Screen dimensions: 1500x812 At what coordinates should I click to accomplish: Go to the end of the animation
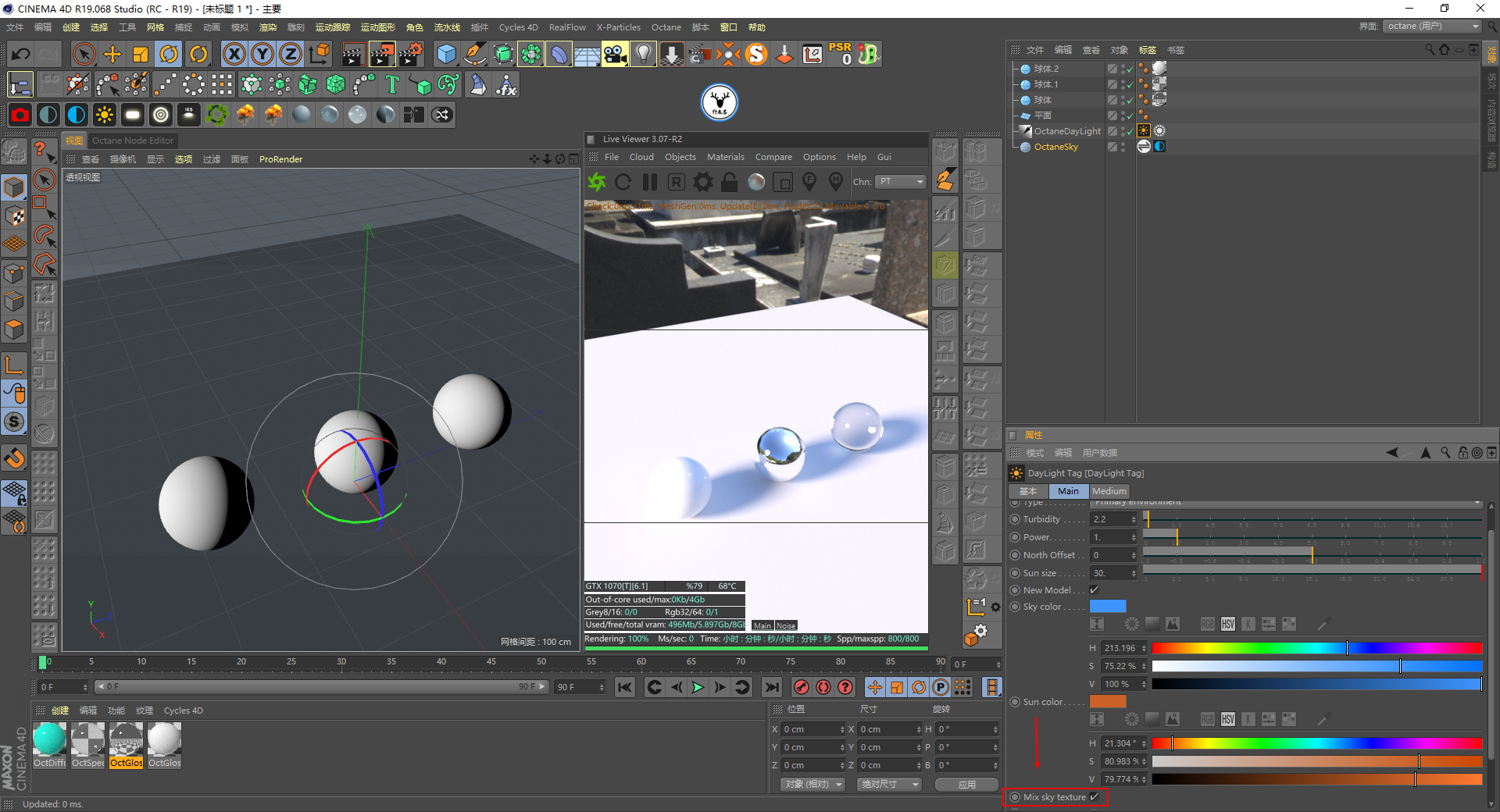(x=772, y=687)
